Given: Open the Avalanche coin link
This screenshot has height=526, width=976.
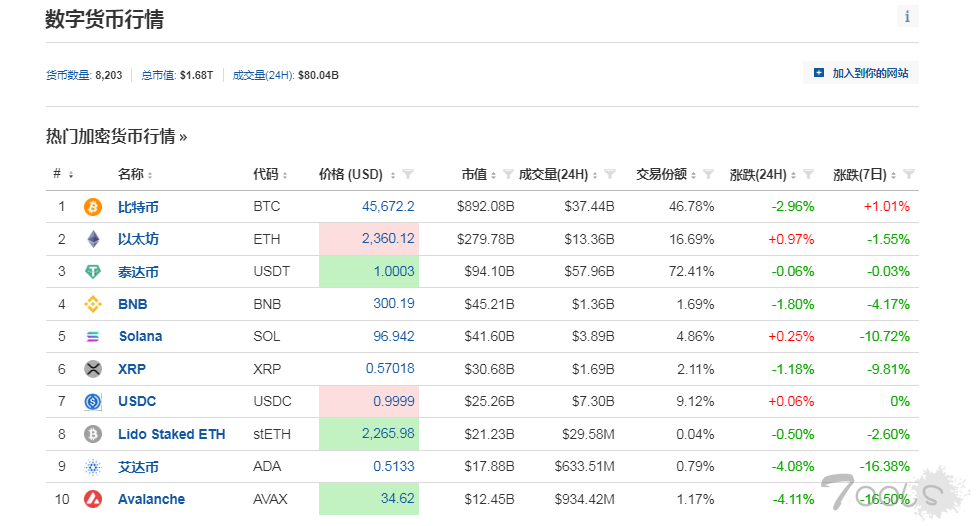Looking at the screenshot, I should 151,499.
